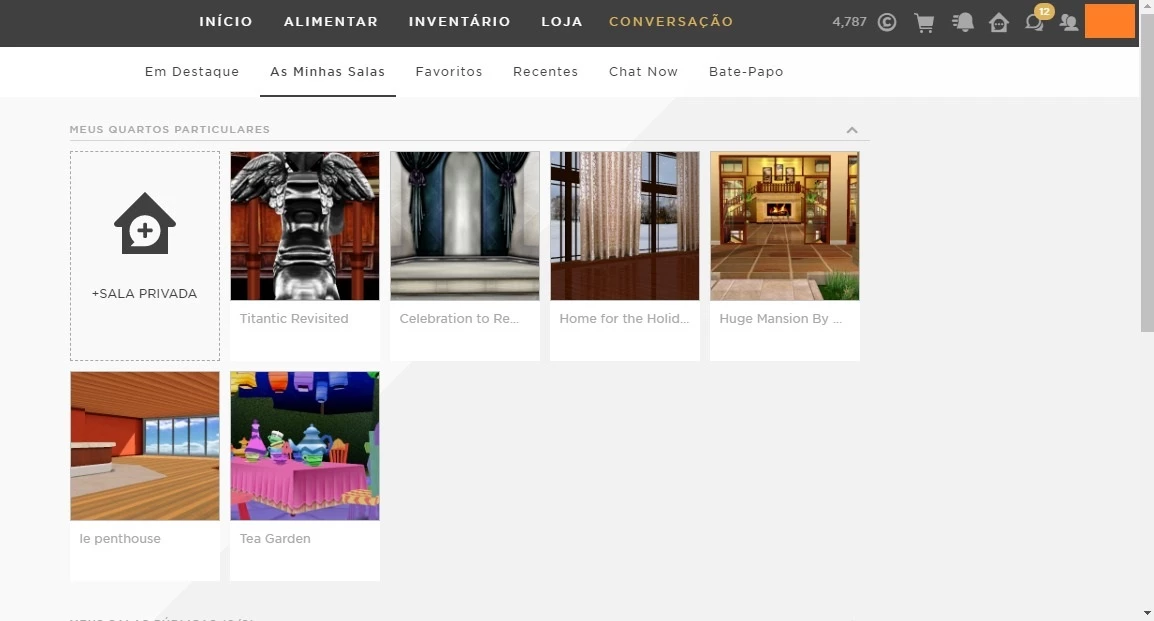1154x621 pixels.
Task: Go to INÍCIO menu
Action: point(226,22)
